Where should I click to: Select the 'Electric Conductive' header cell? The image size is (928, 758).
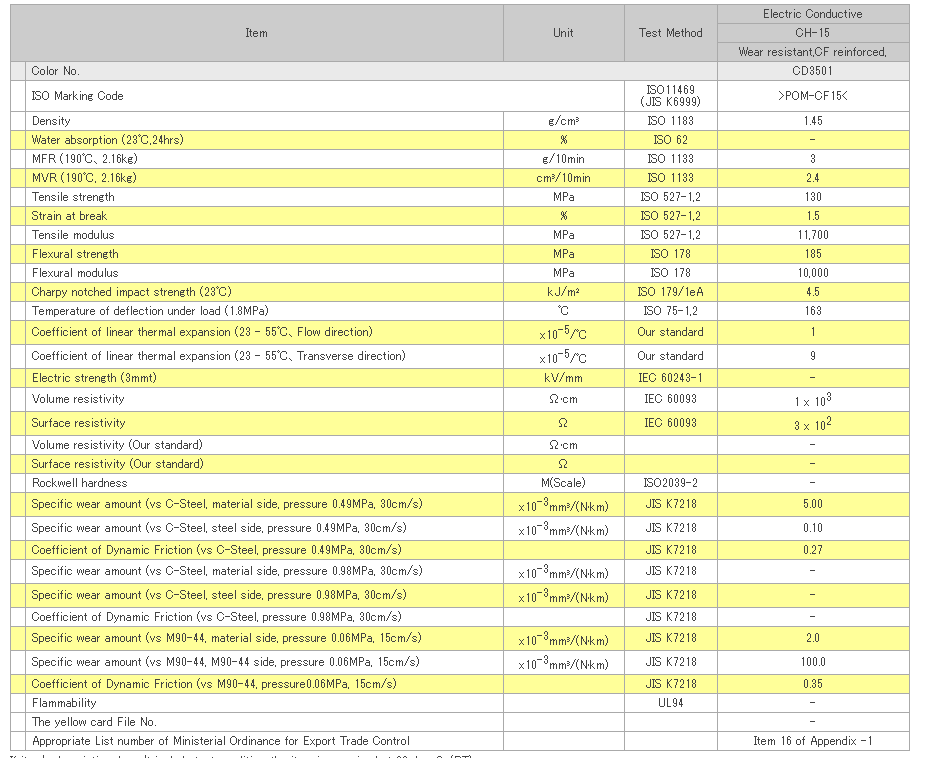812,14
